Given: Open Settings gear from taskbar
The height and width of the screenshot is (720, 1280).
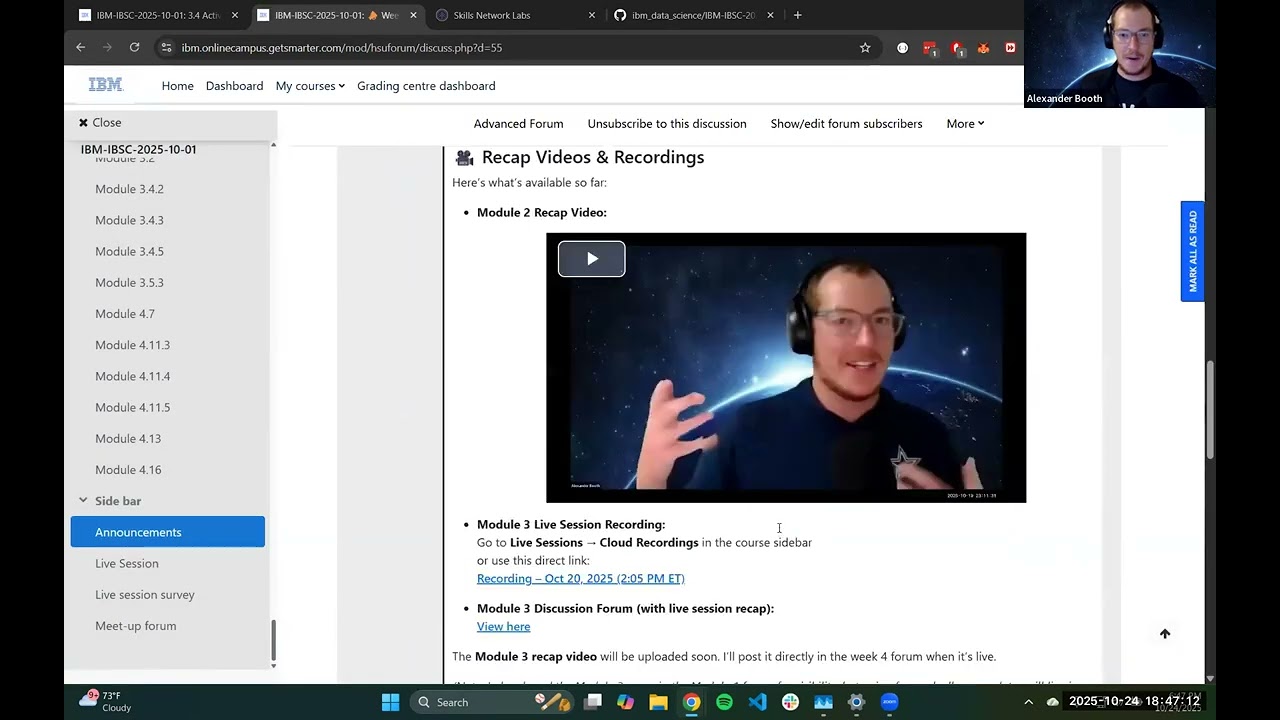Looking at the screenshot, I should tap(856, 702).
